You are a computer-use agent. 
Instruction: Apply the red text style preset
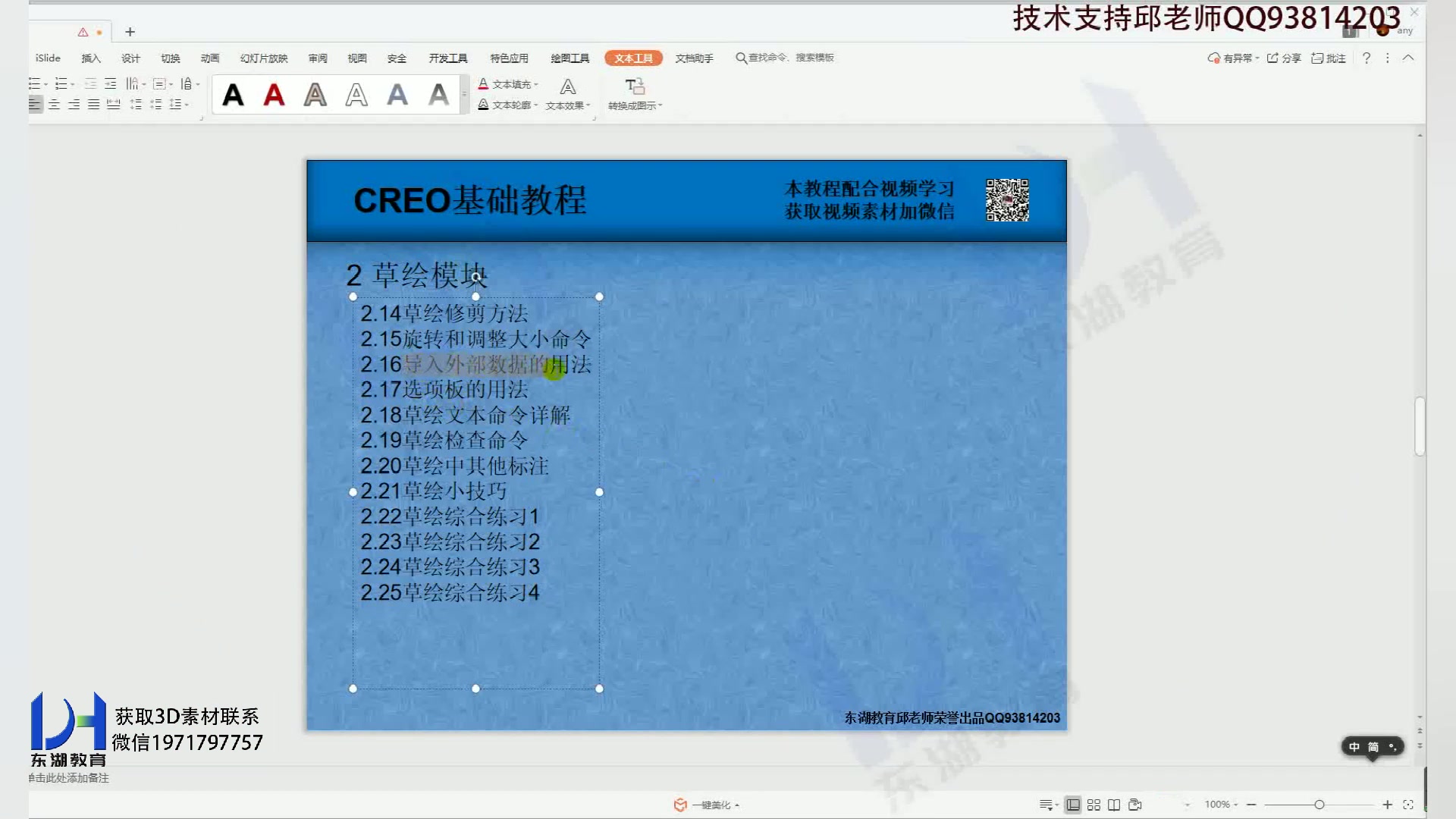(x=274, y=95)
